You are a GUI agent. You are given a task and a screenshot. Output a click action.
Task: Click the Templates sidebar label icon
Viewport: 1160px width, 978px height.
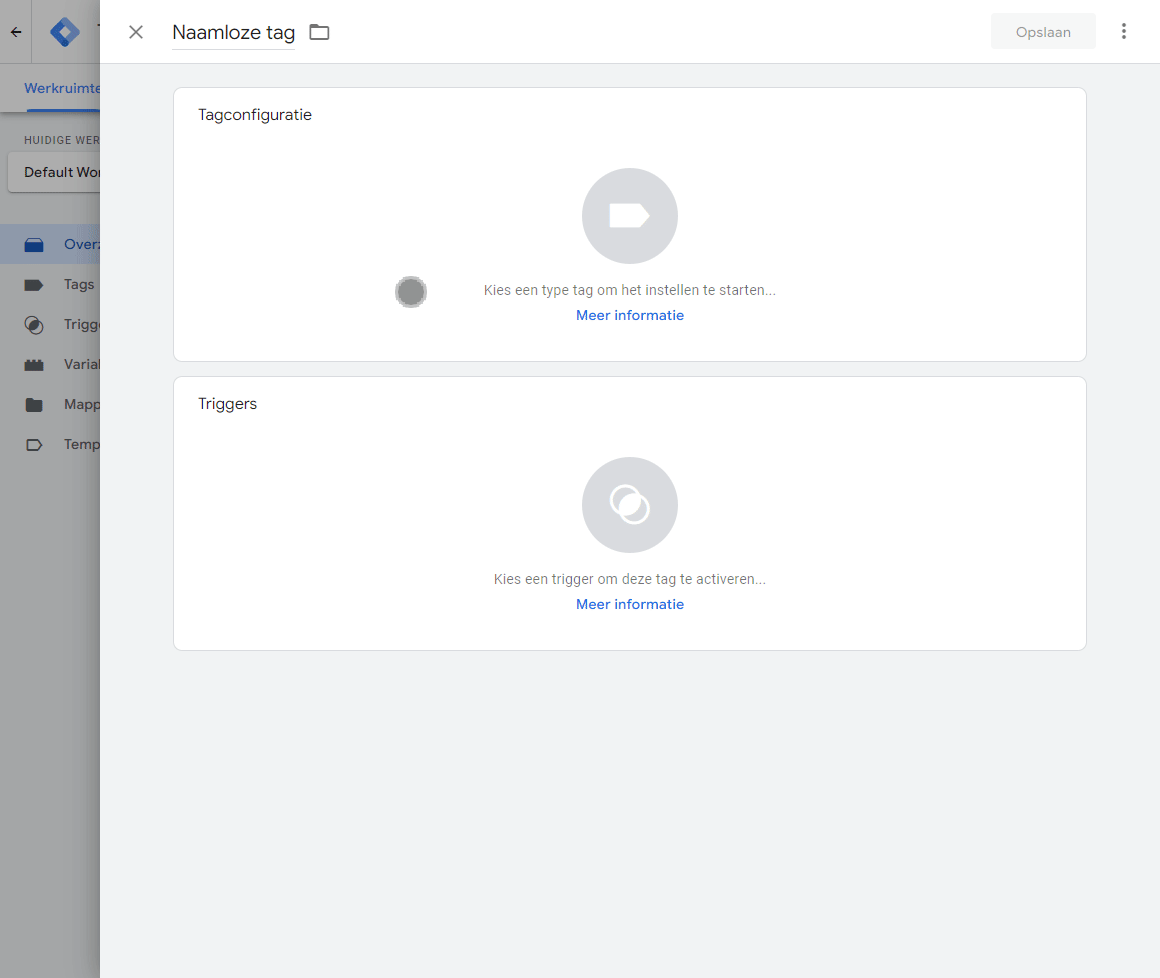pos(34,445)
